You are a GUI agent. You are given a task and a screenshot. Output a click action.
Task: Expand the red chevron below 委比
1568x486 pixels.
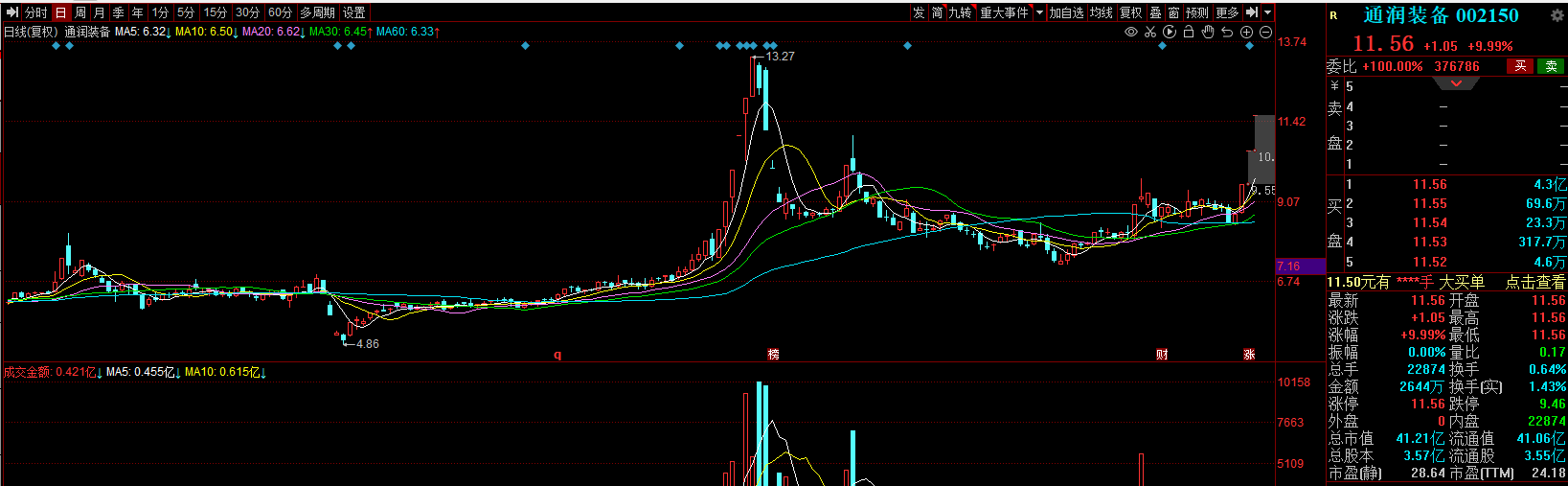[x=1456, y=83]
